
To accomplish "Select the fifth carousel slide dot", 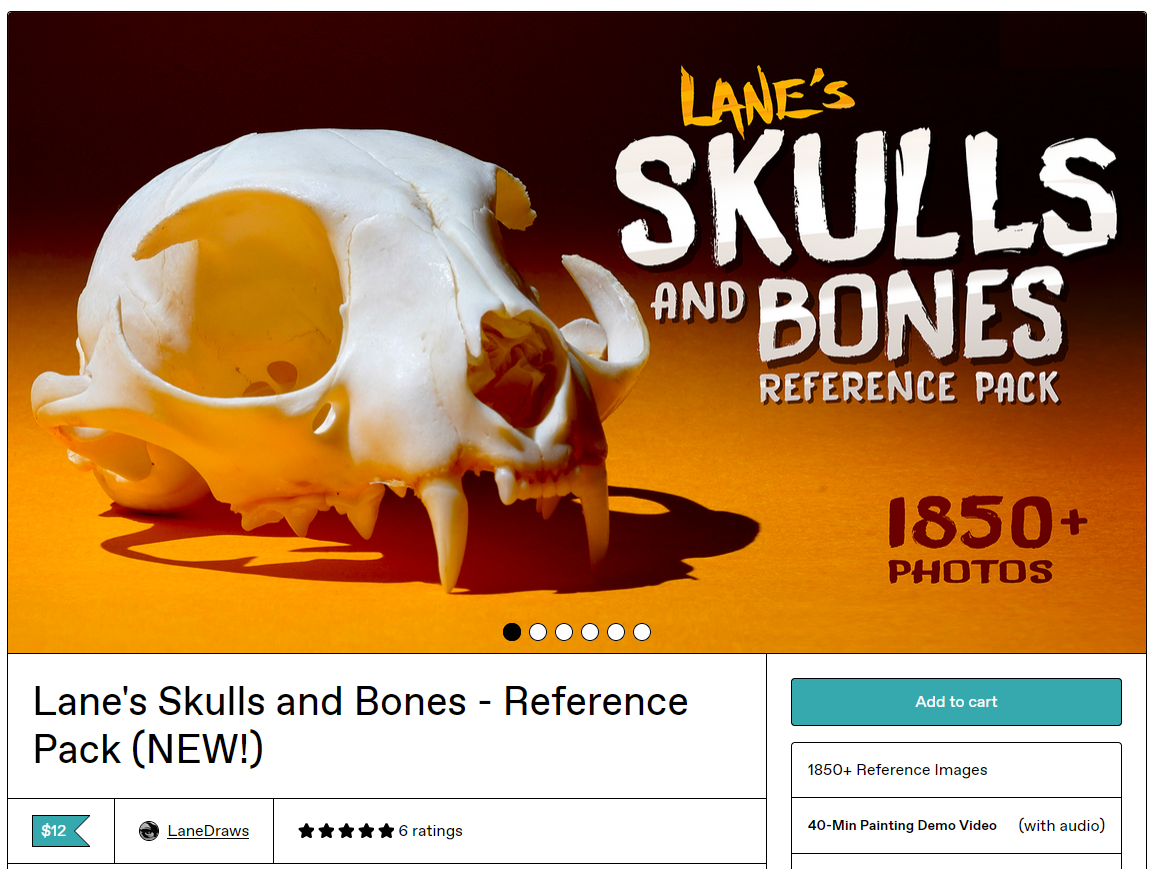I will 616,632.
